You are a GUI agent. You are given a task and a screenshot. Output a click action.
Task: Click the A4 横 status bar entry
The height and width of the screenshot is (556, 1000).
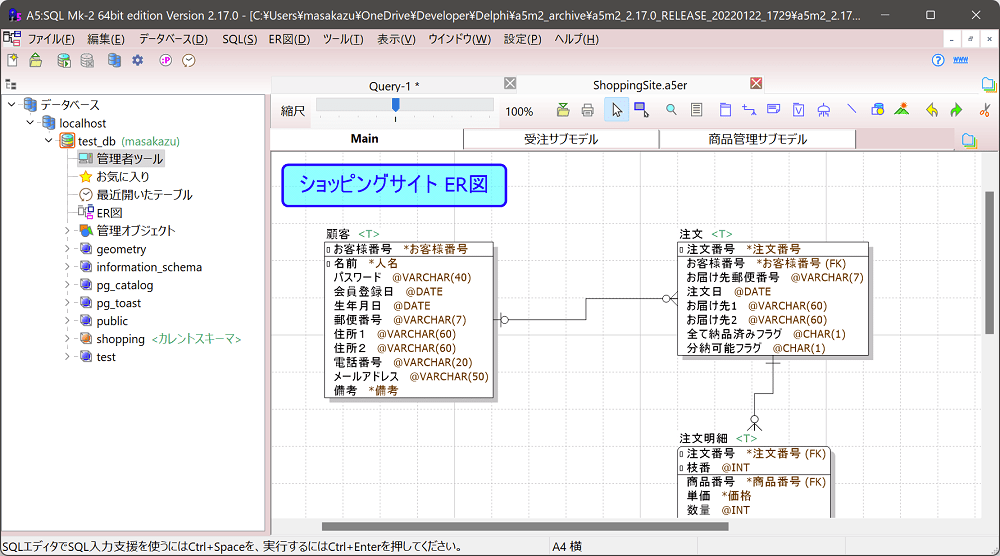(567, 546)
